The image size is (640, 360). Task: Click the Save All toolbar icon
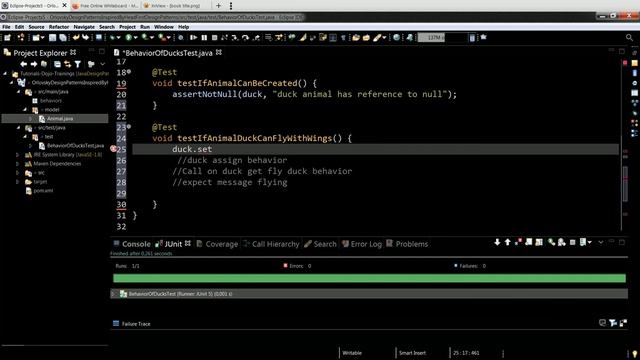[x=62, y=38]
